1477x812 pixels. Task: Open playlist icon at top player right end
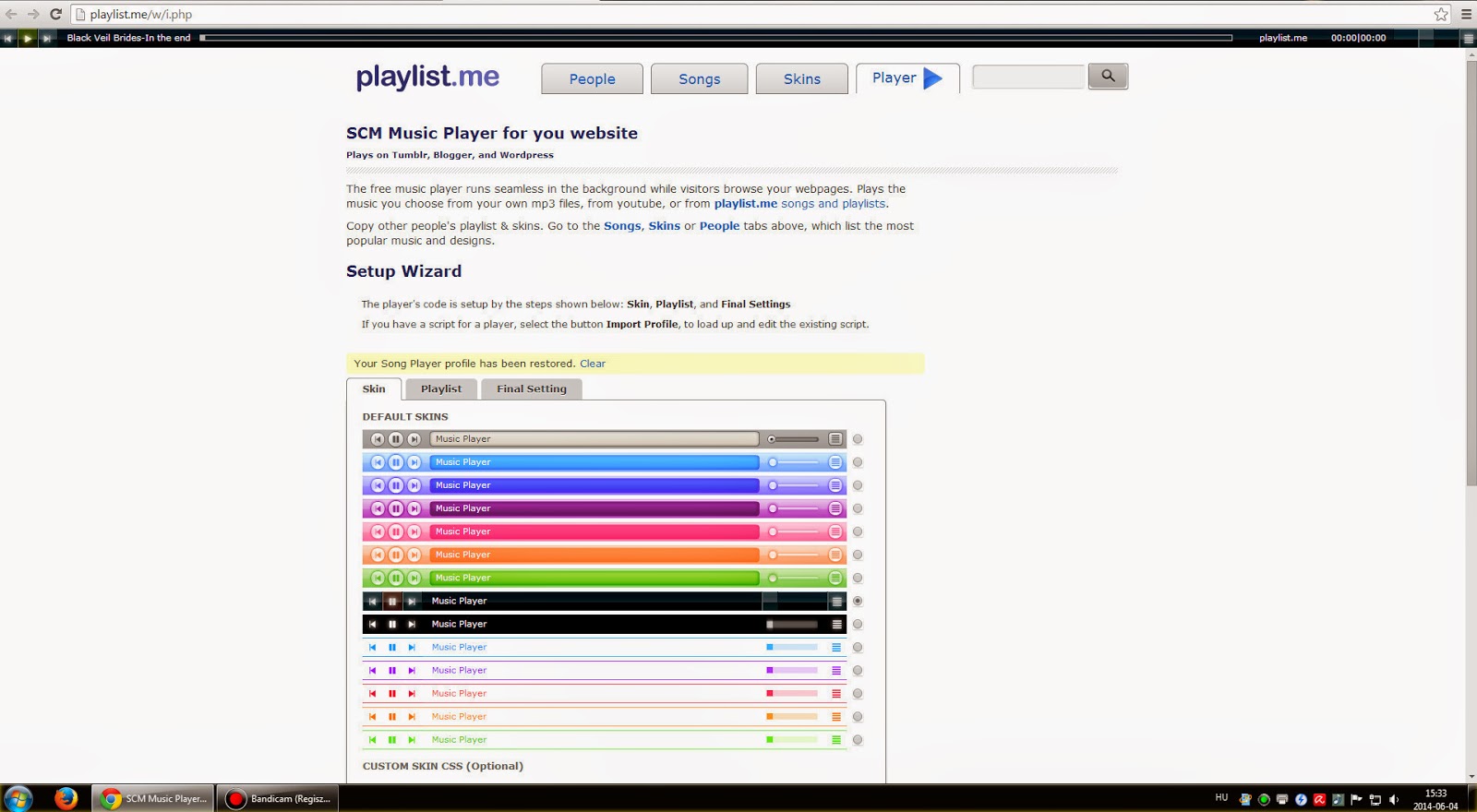tap(1468, 38)
